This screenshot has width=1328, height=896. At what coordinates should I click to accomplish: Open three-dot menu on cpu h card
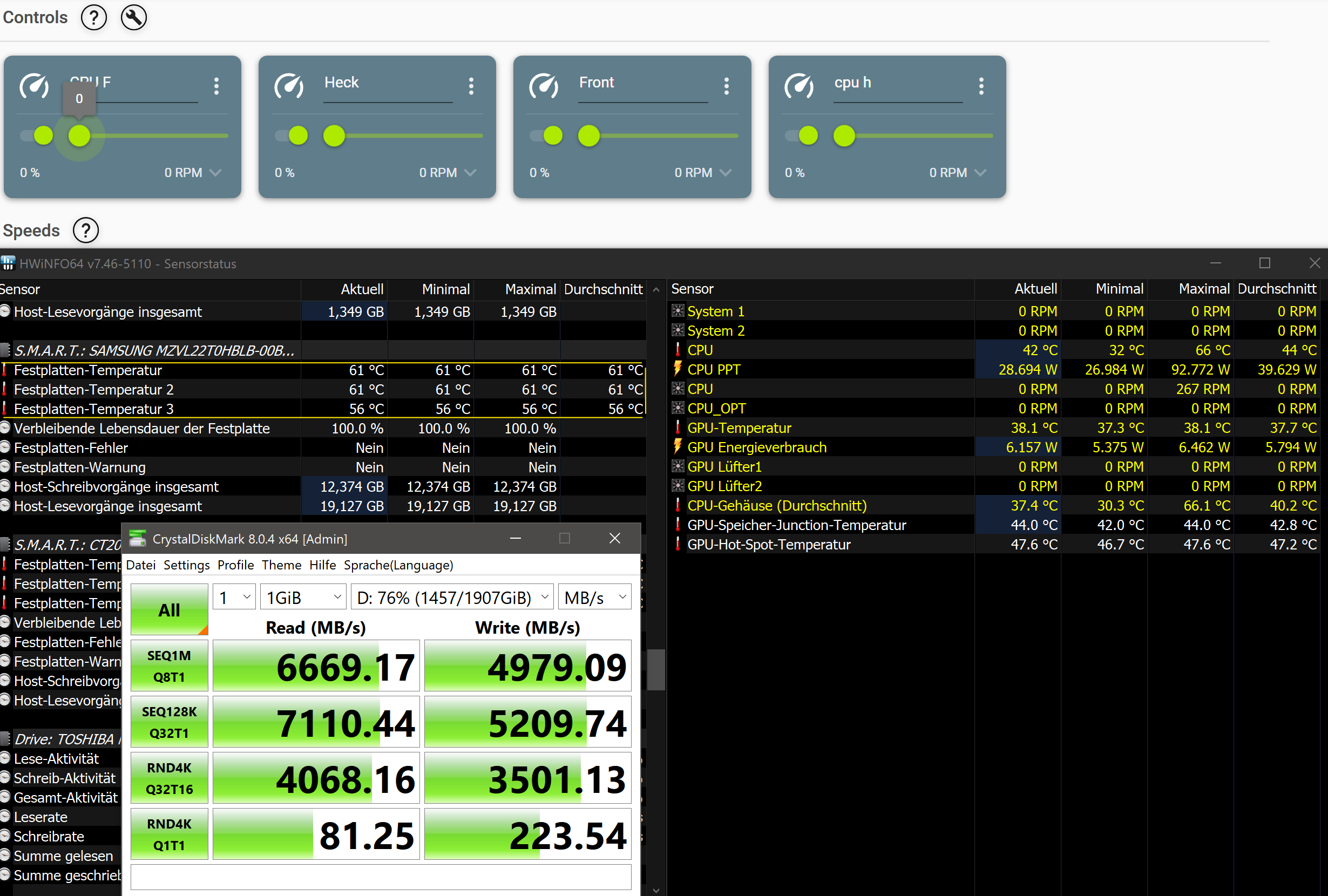pos(981,86)
